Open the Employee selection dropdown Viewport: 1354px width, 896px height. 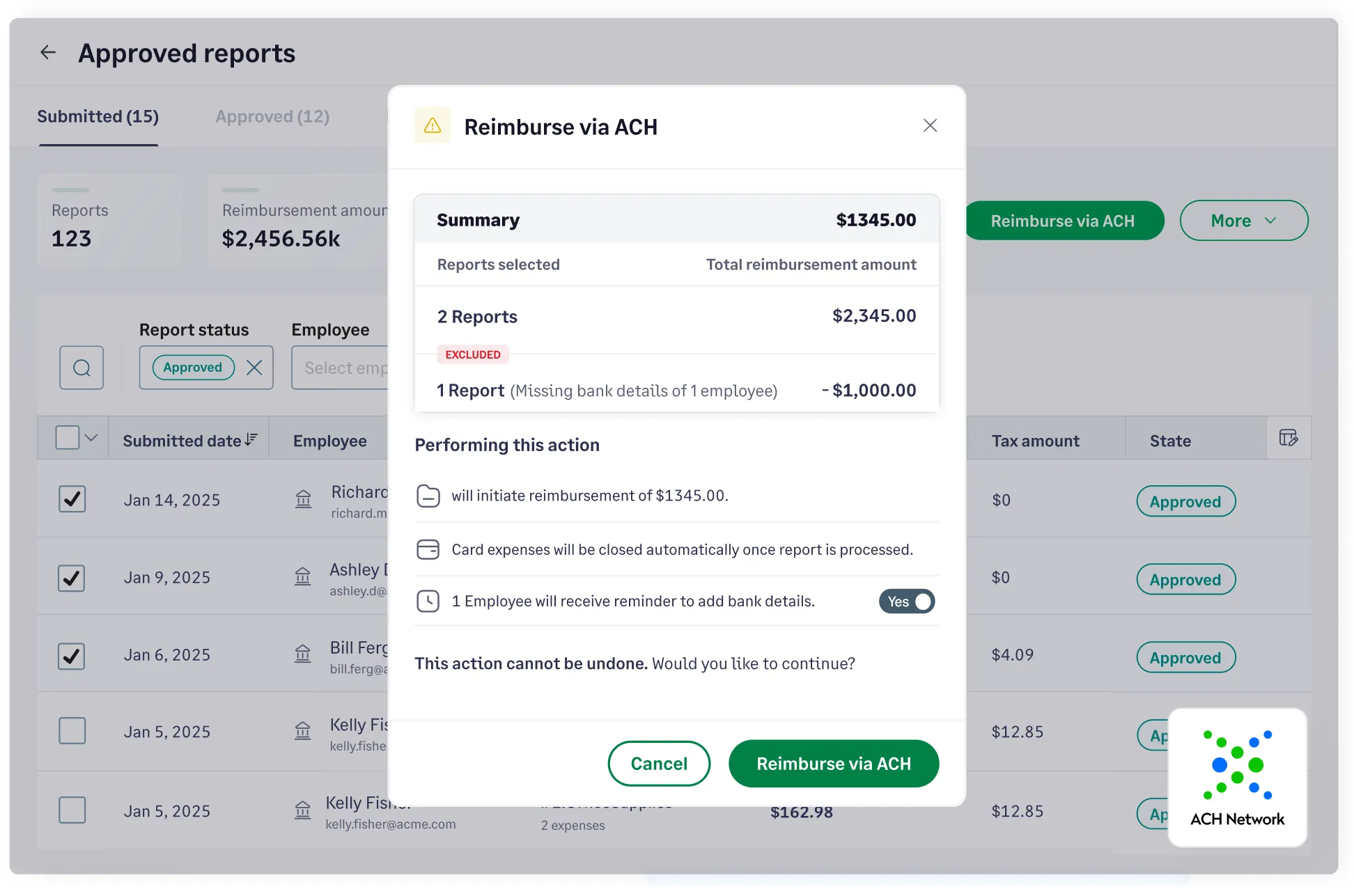click(362, 367)
